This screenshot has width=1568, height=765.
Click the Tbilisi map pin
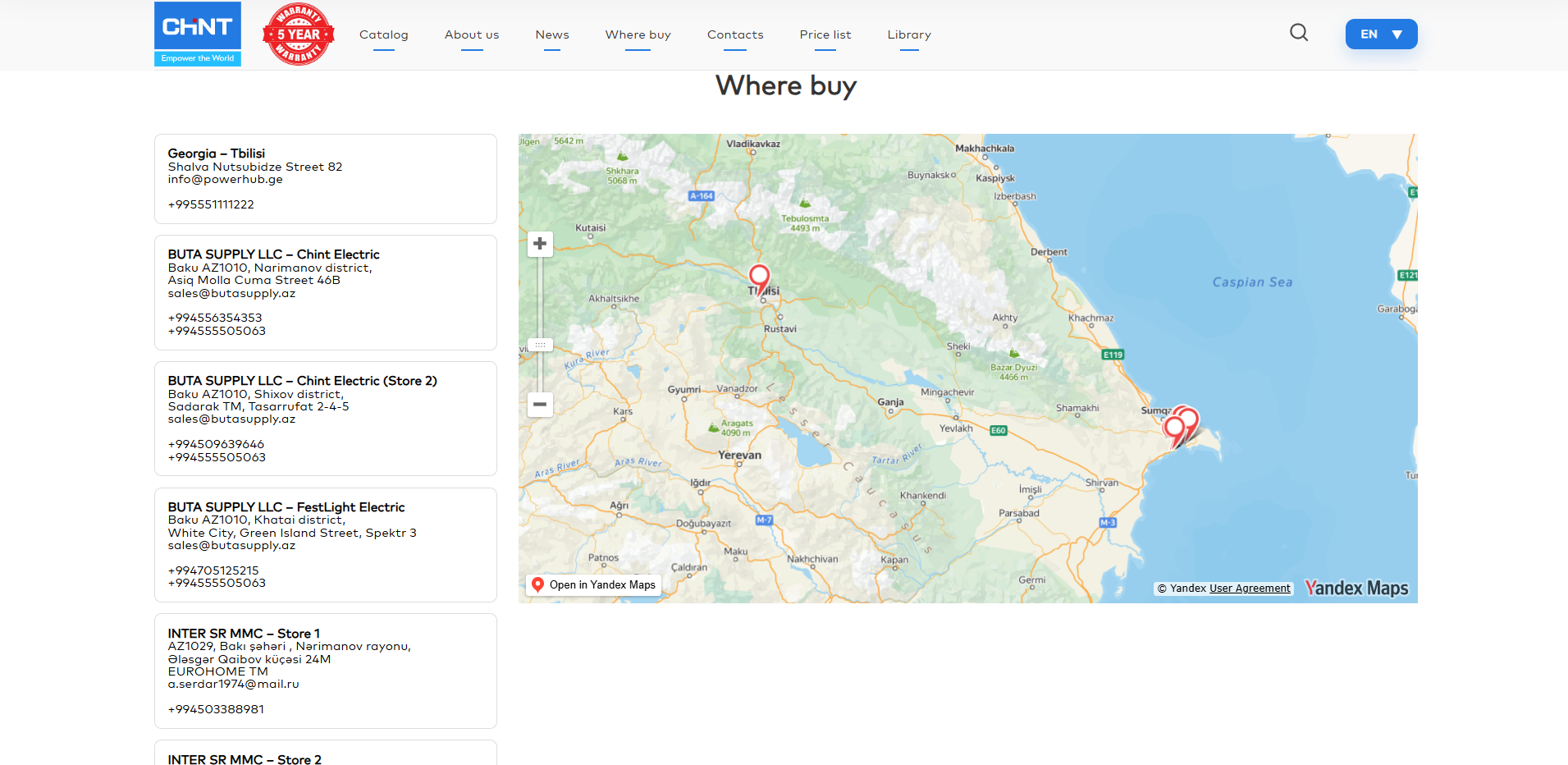[760, 279]
